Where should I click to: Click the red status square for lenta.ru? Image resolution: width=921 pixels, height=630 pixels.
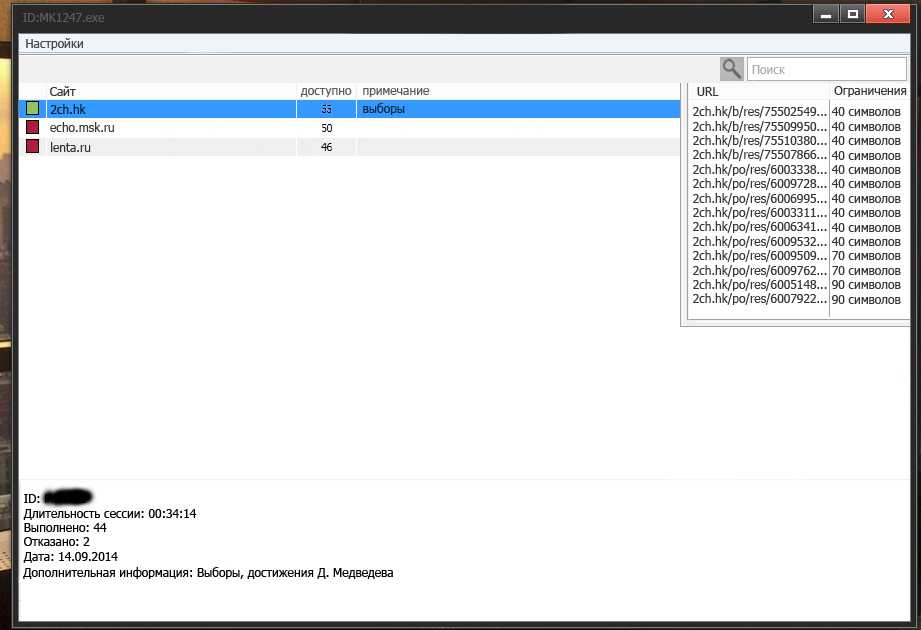(x=32, y=146)
